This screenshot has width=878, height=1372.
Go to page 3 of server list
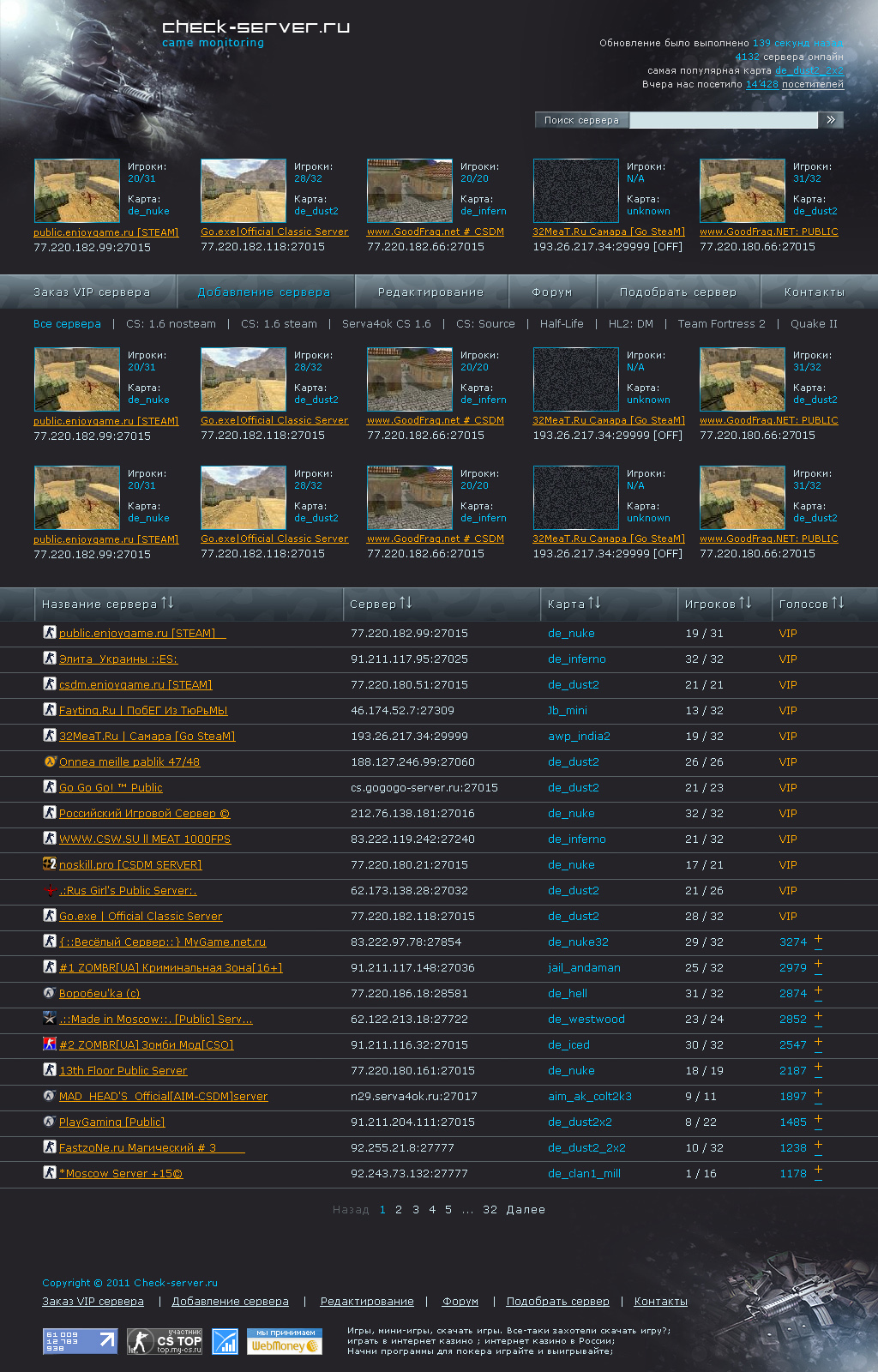click(416, 1210)
